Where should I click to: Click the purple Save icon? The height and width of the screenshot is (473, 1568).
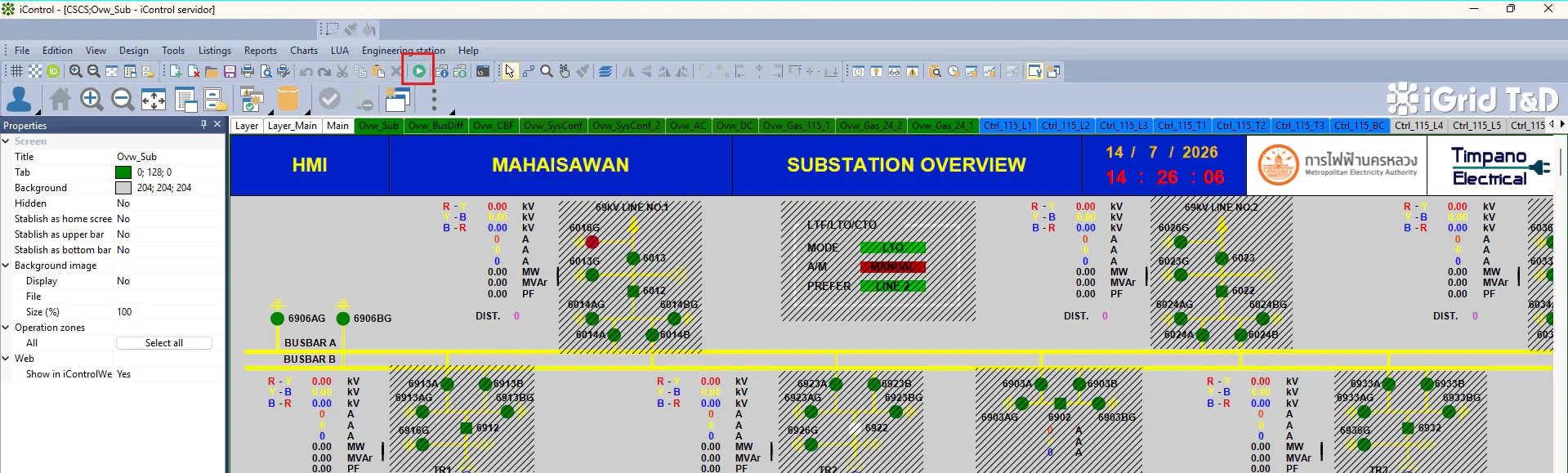click(230, 72)
